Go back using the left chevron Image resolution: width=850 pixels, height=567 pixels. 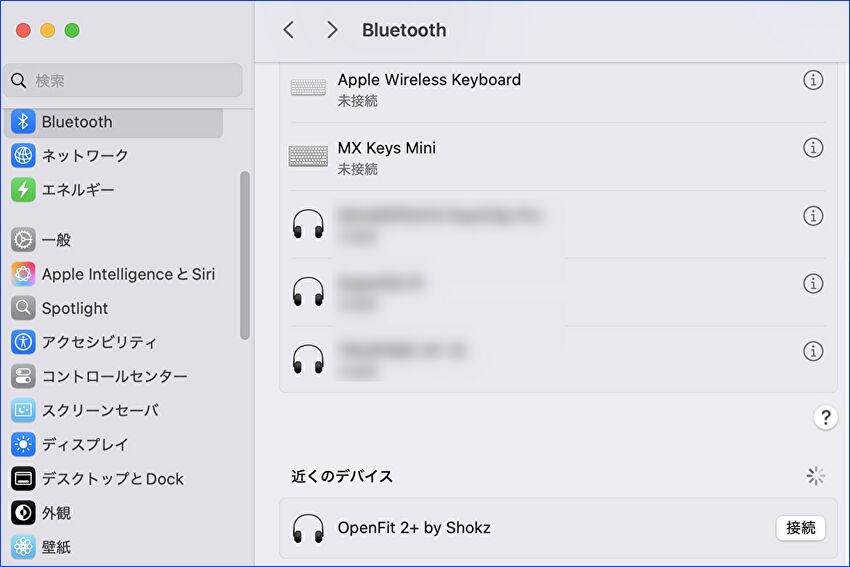[x=289, y=30]
